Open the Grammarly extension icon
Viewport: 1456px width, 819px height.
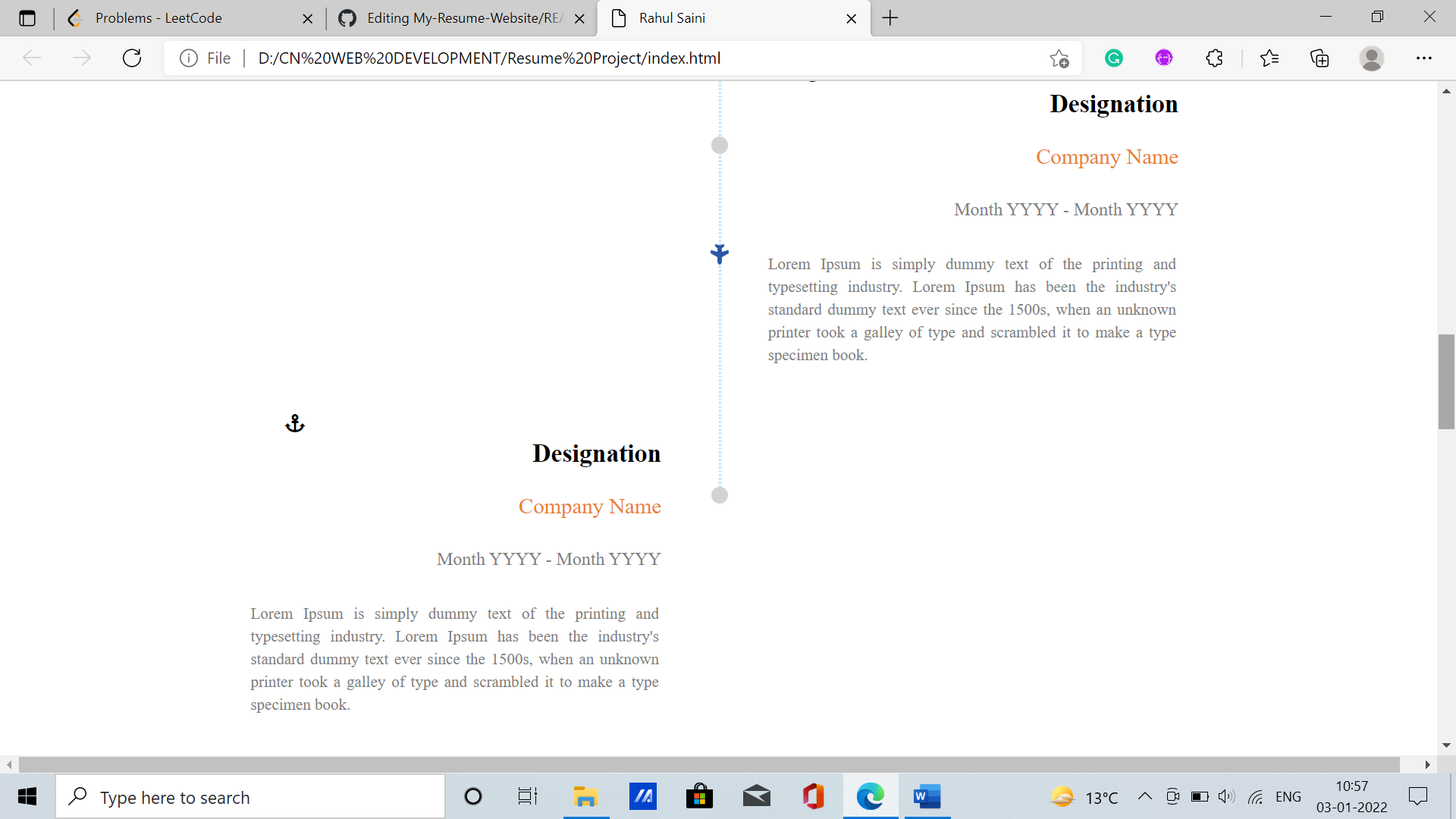(x=1114, y=58)
